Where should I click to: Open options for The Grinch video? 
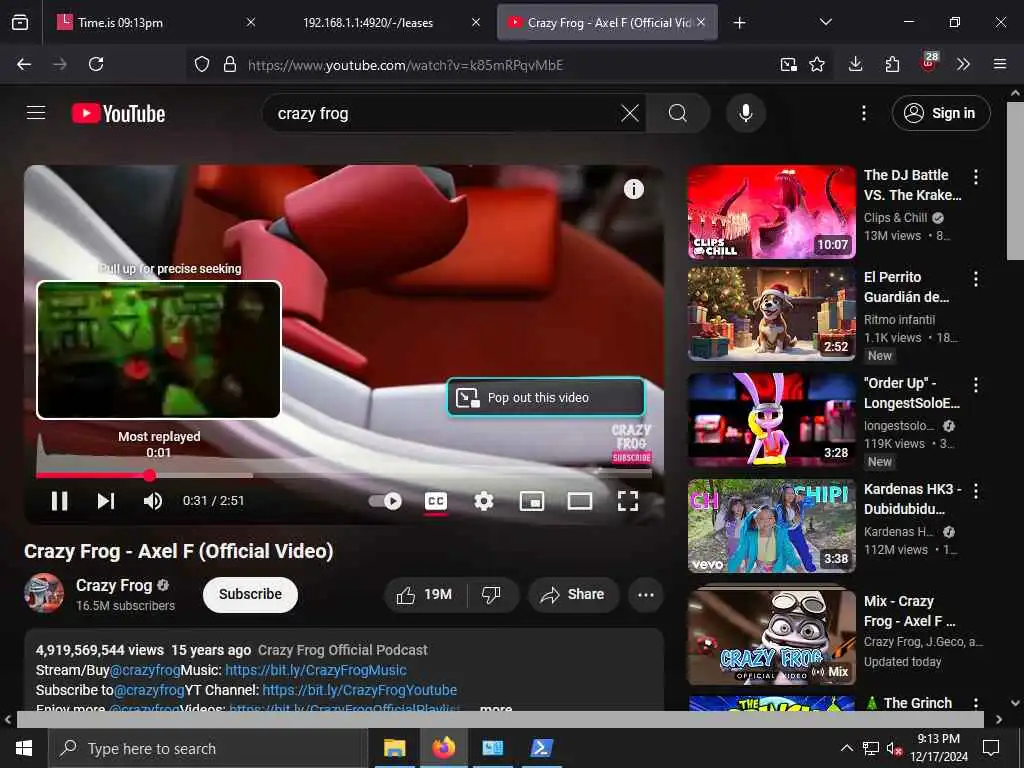pyautogui.click(x=976, y=703)
